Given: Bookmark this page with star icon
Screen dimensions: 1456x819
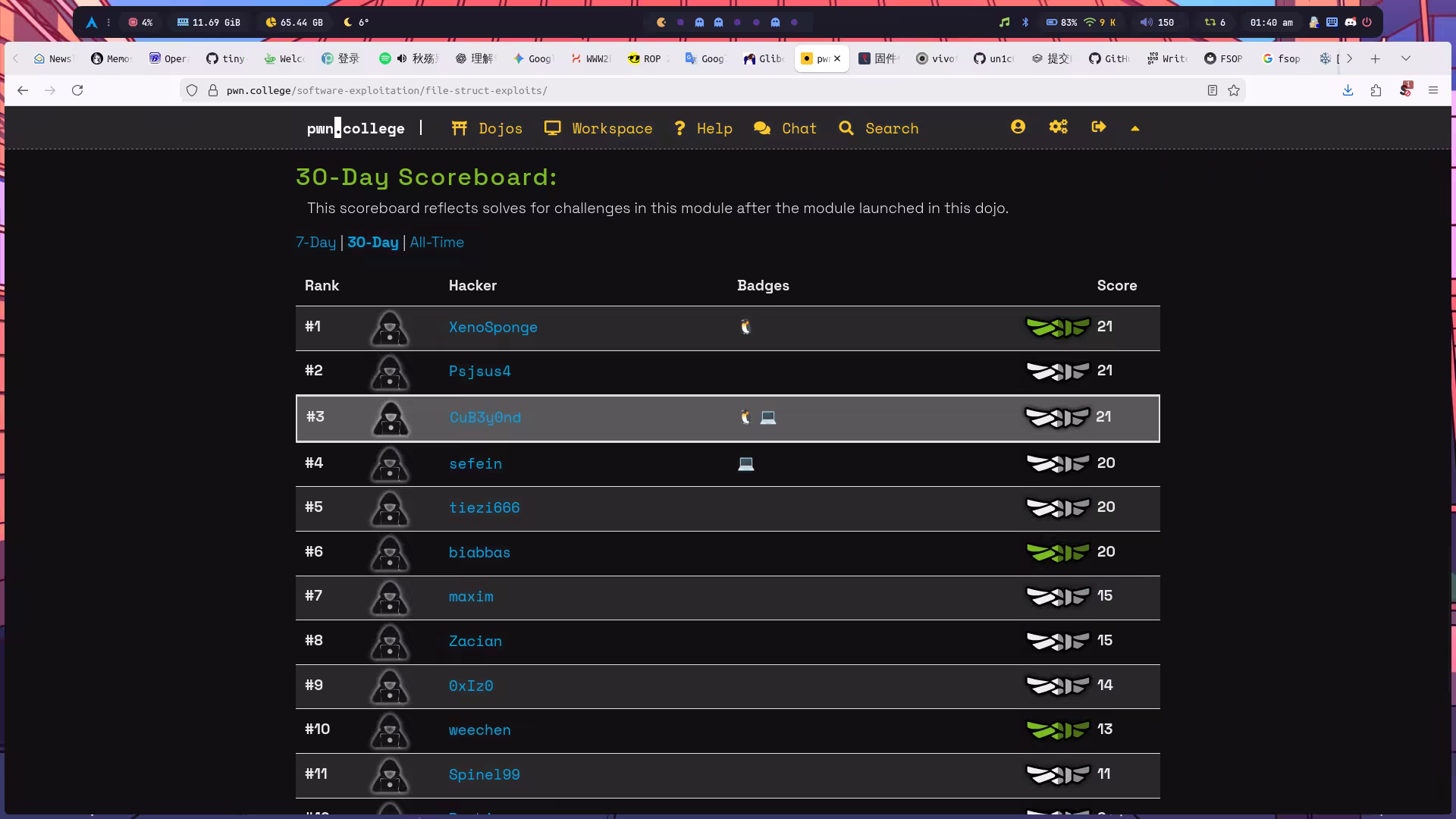Looking at the screenshot, I should point(1234,90).
